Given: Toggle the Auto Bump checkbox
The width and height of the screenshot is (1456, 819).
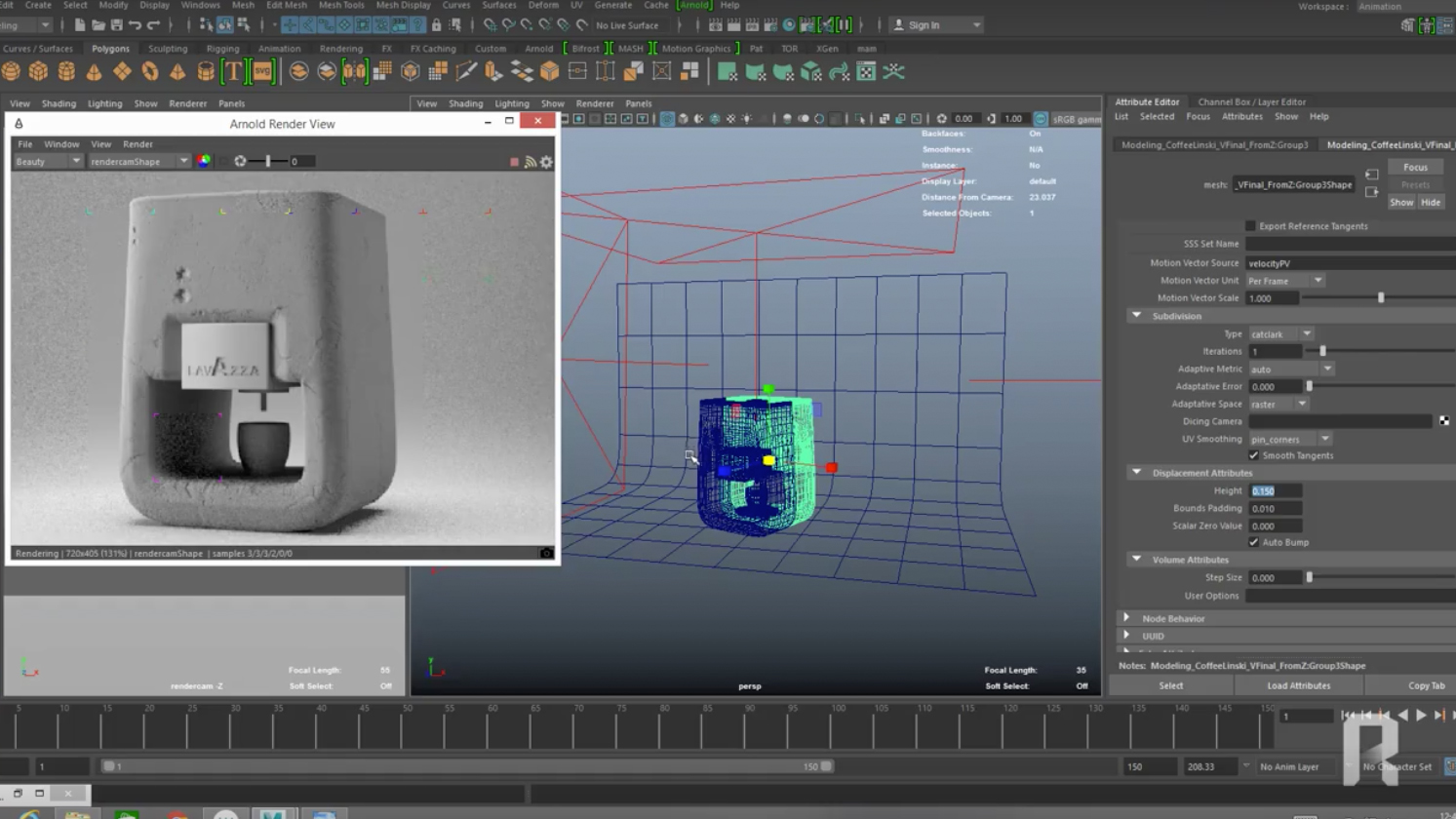Looking at the screenshot, I should (1254, 542).
